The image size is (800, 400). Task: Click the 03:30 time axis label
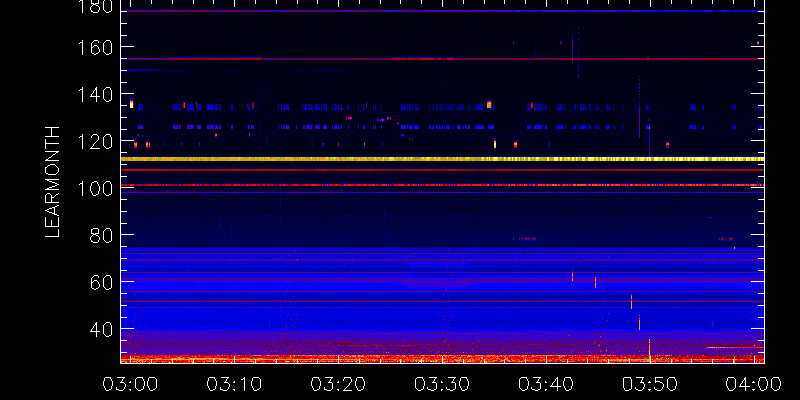tap(442, 384)
